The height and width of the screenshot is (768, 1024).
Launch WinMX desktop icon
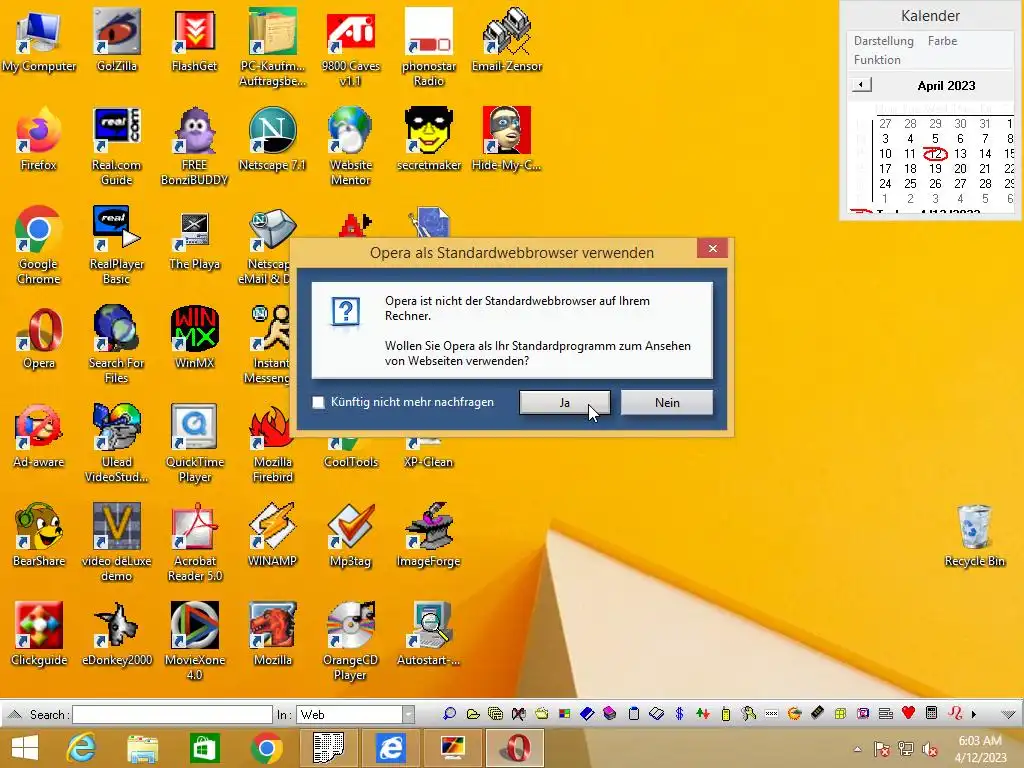click(195, 338)
